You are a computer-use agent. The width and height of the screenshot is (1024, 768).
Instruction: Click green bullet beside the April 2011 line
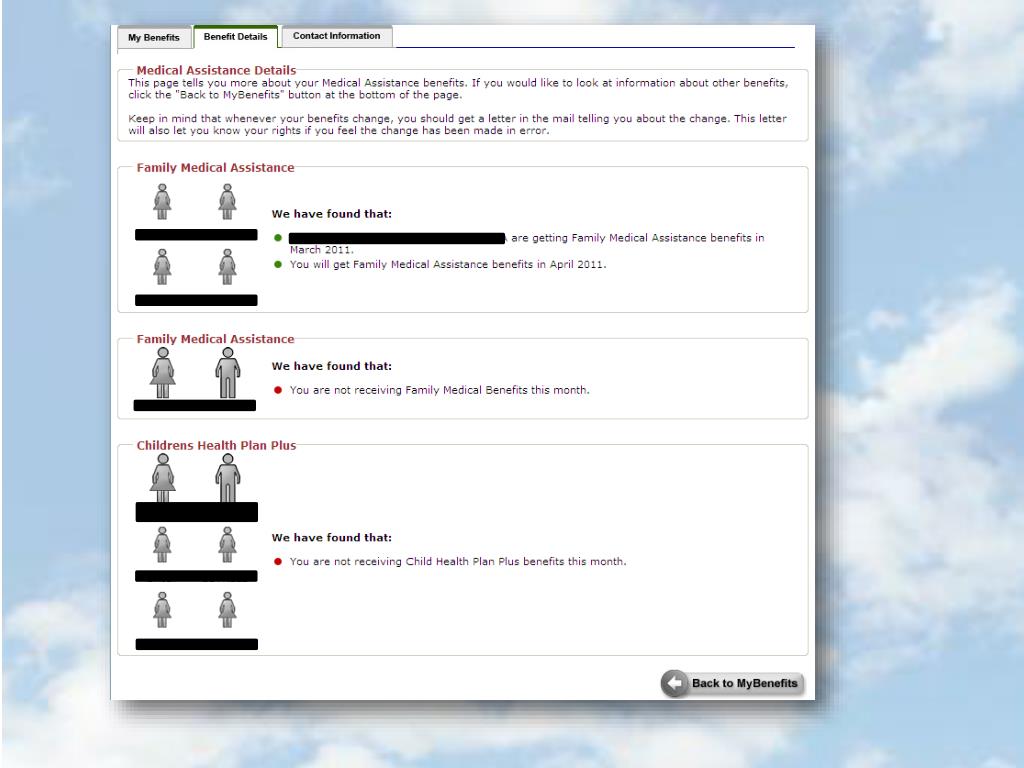tap(278, 264)
